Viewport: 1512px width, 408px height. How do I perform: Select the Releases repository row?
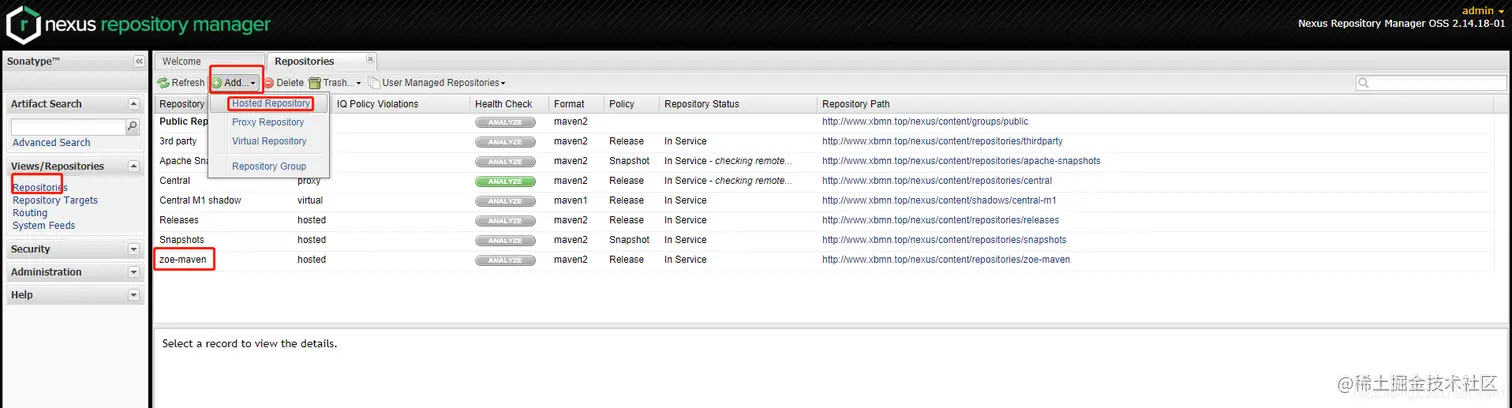(x=831, y=220)
